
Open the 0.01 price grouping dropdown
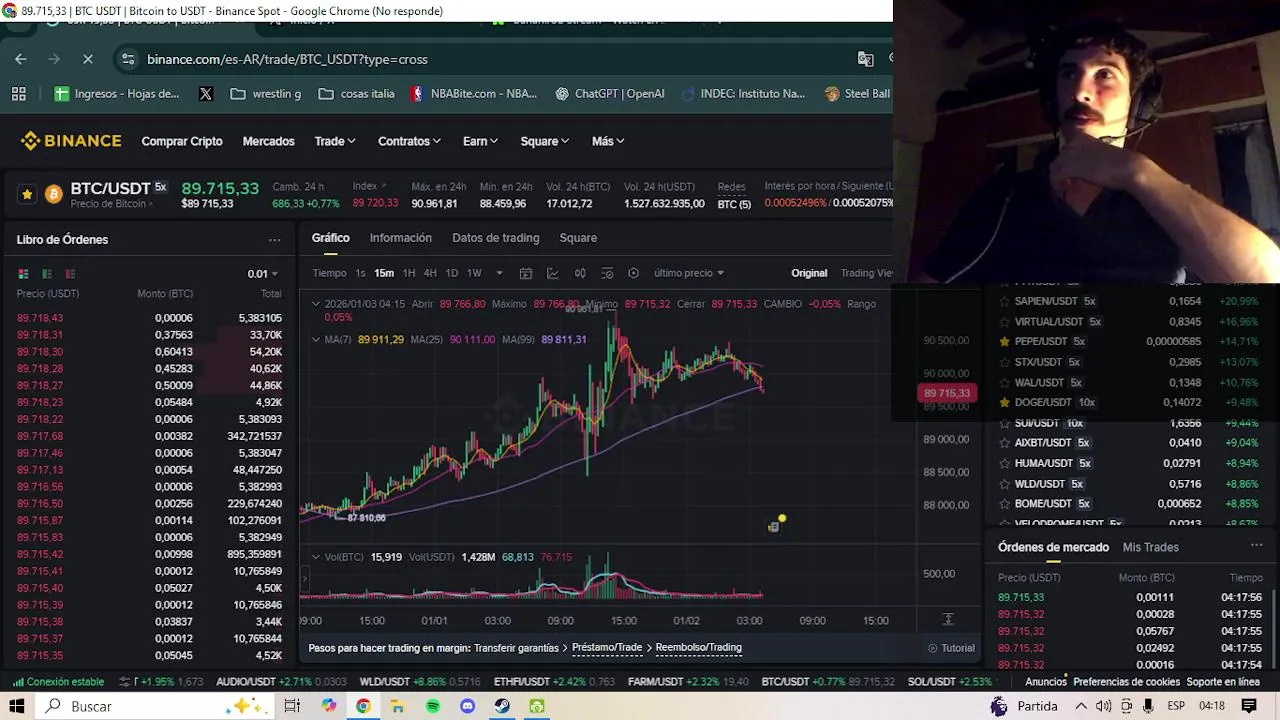click(x=262, y=273)
